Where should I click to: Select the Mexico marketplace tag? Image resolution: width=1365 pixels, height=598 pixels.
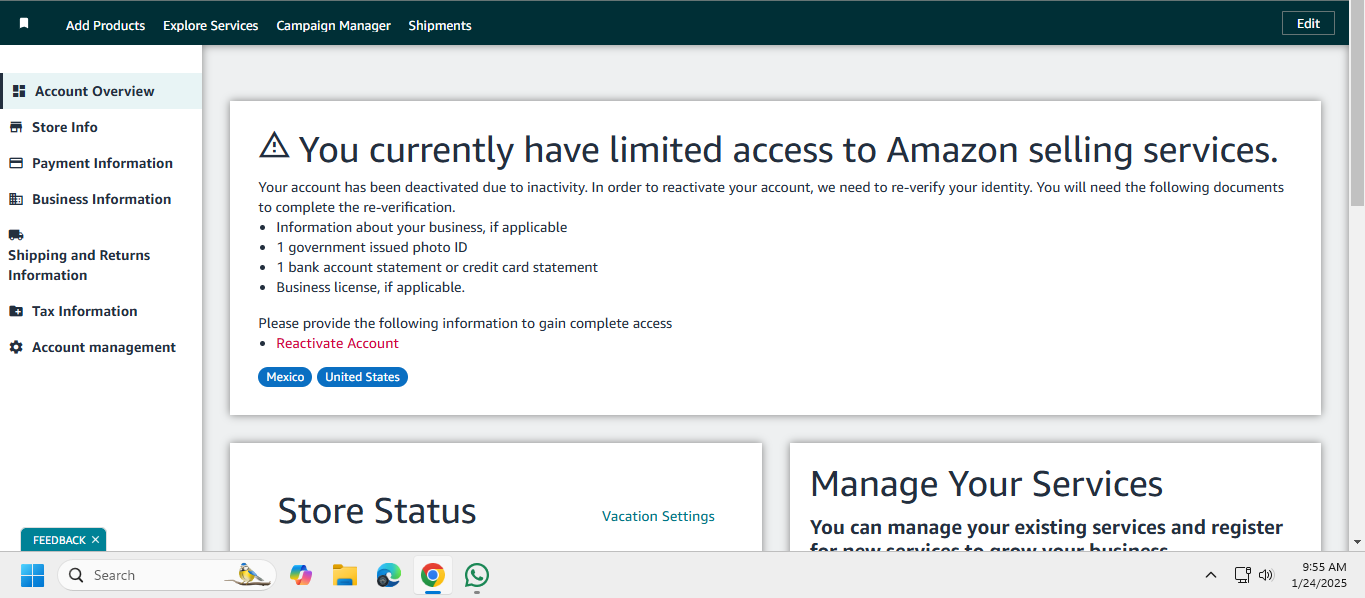point(285,377)
